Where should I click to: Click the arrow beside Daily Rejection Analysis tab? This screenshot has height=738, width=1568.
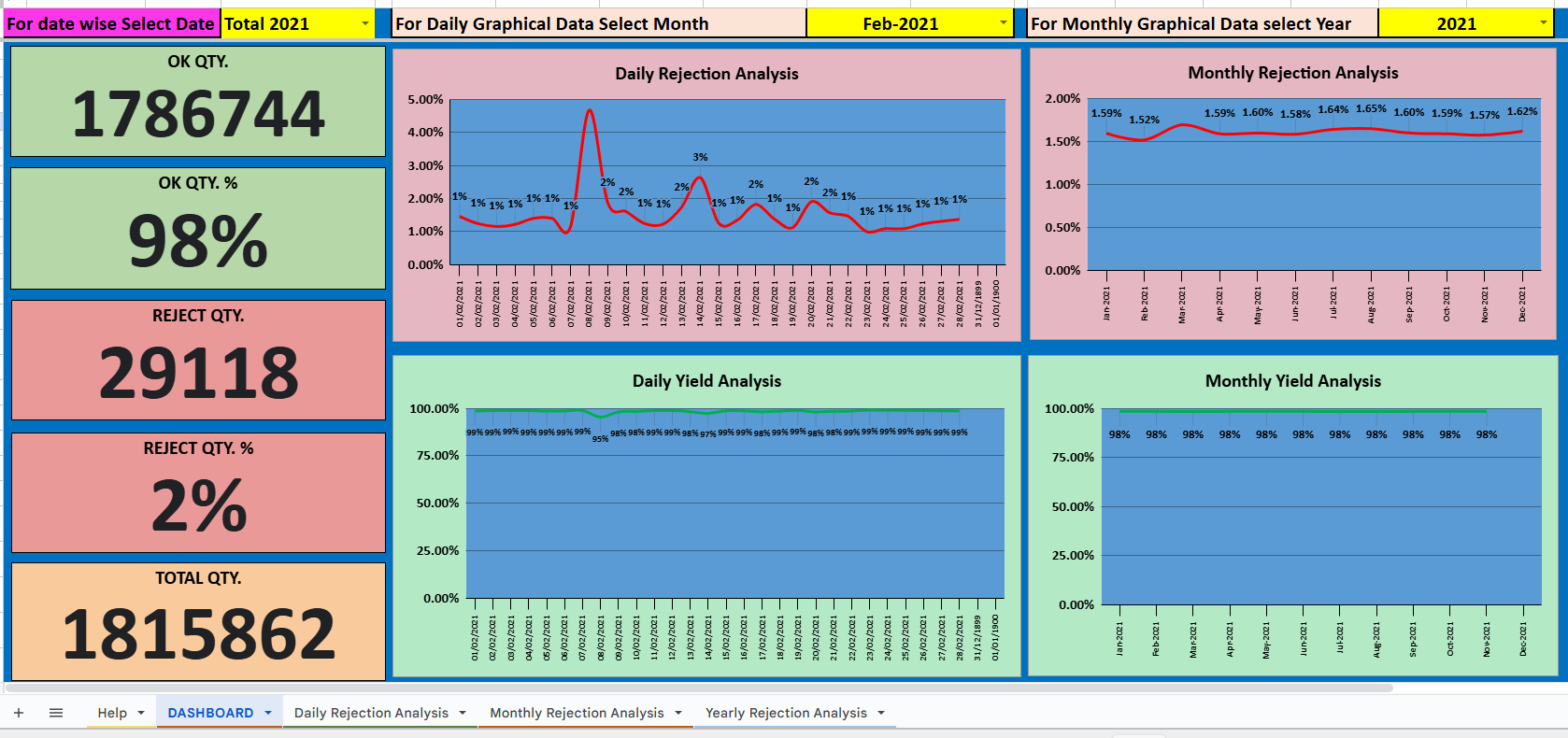(463, 713)
